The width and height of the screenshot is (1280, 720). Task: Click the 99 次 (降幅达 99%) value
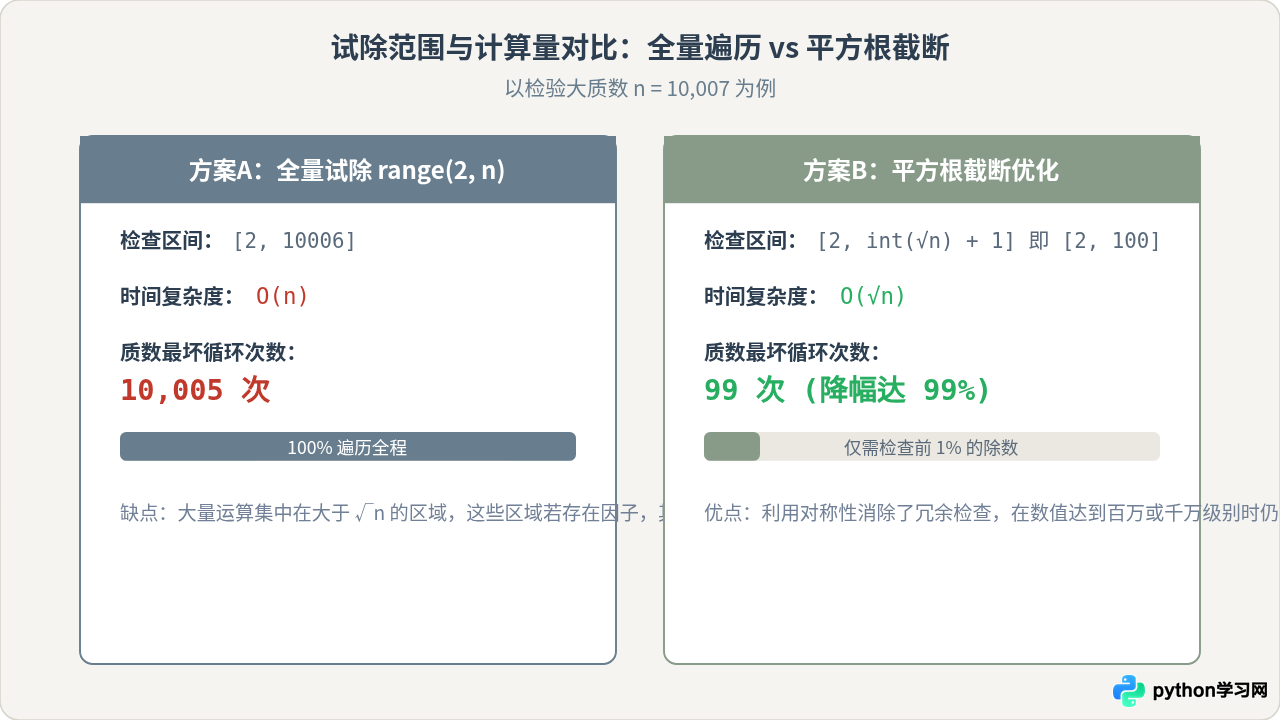[847, 390]
